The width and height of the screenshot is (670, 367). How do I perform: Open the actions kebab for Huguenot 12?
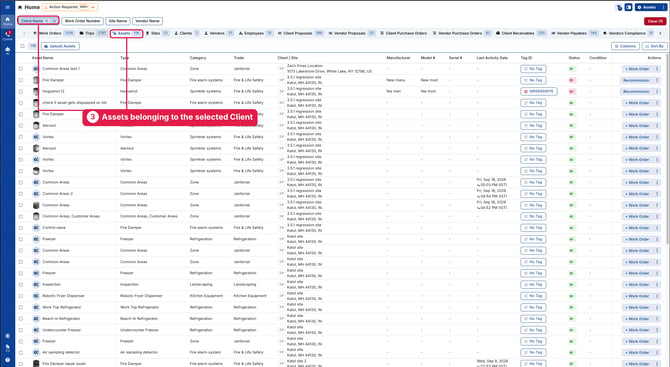(657, 91)
